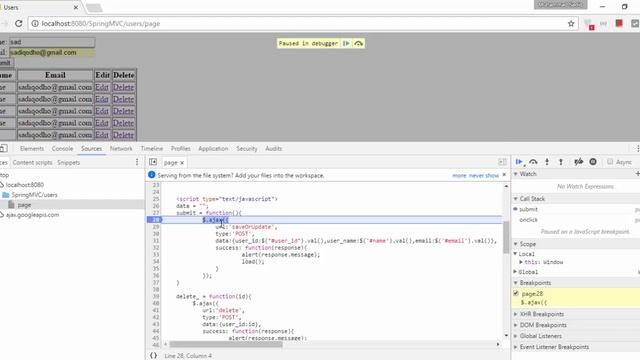Collapse the Scope section
This screenshot has width=640, height=360.
(516, 244)
